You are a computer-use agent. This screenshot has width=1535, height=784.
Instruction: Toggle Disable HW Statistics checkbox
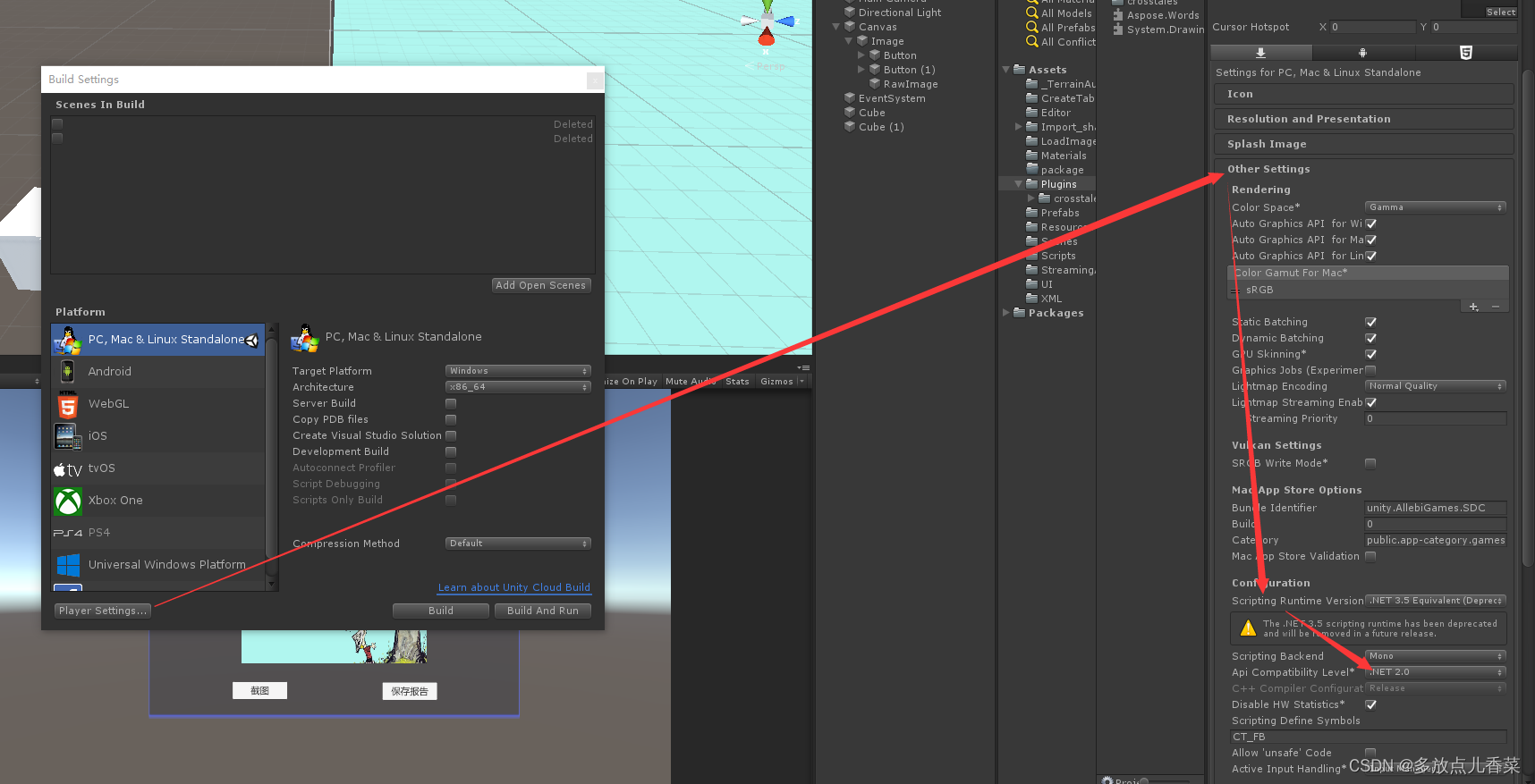tap(1370, 704)
